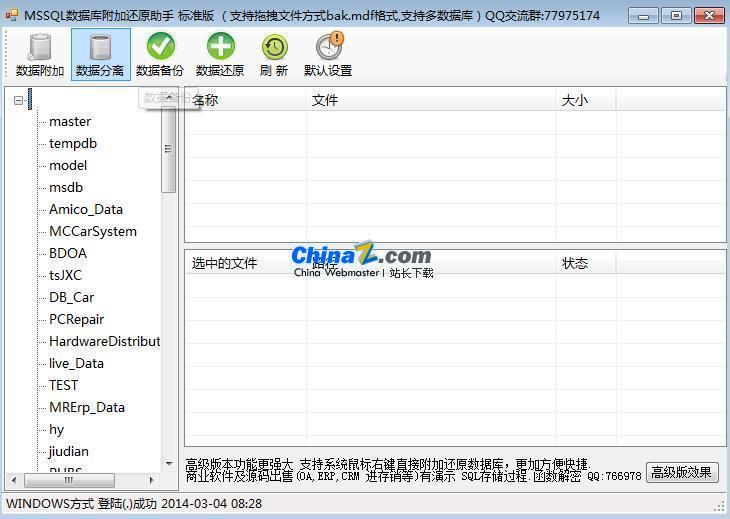Viewport: 730px width, 519px height.
Task: Collapse the database tree root node
Action: click(18, 100)
